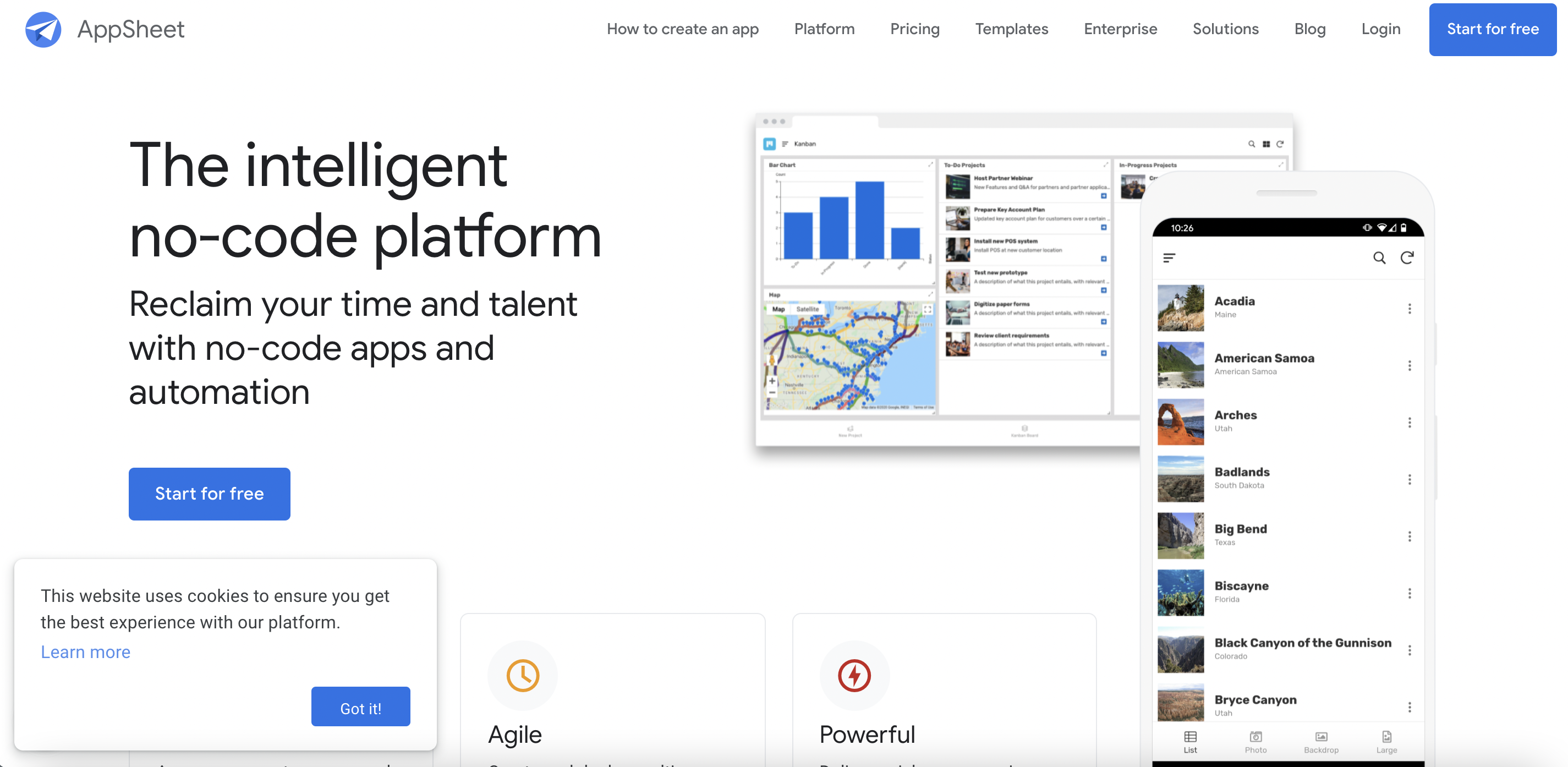
Task: Open How to create an app page
Action: pyautogui.click(x=682, y=29)
